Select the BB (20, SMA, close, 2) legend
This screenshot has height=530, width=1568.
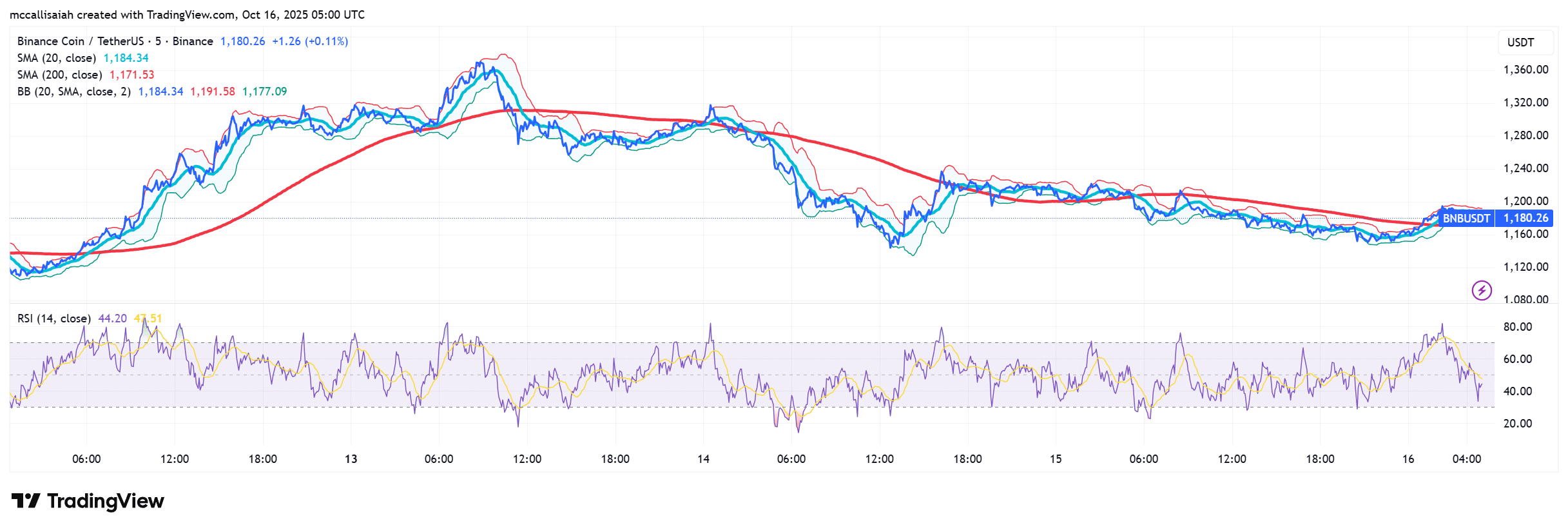pos(73,92)
